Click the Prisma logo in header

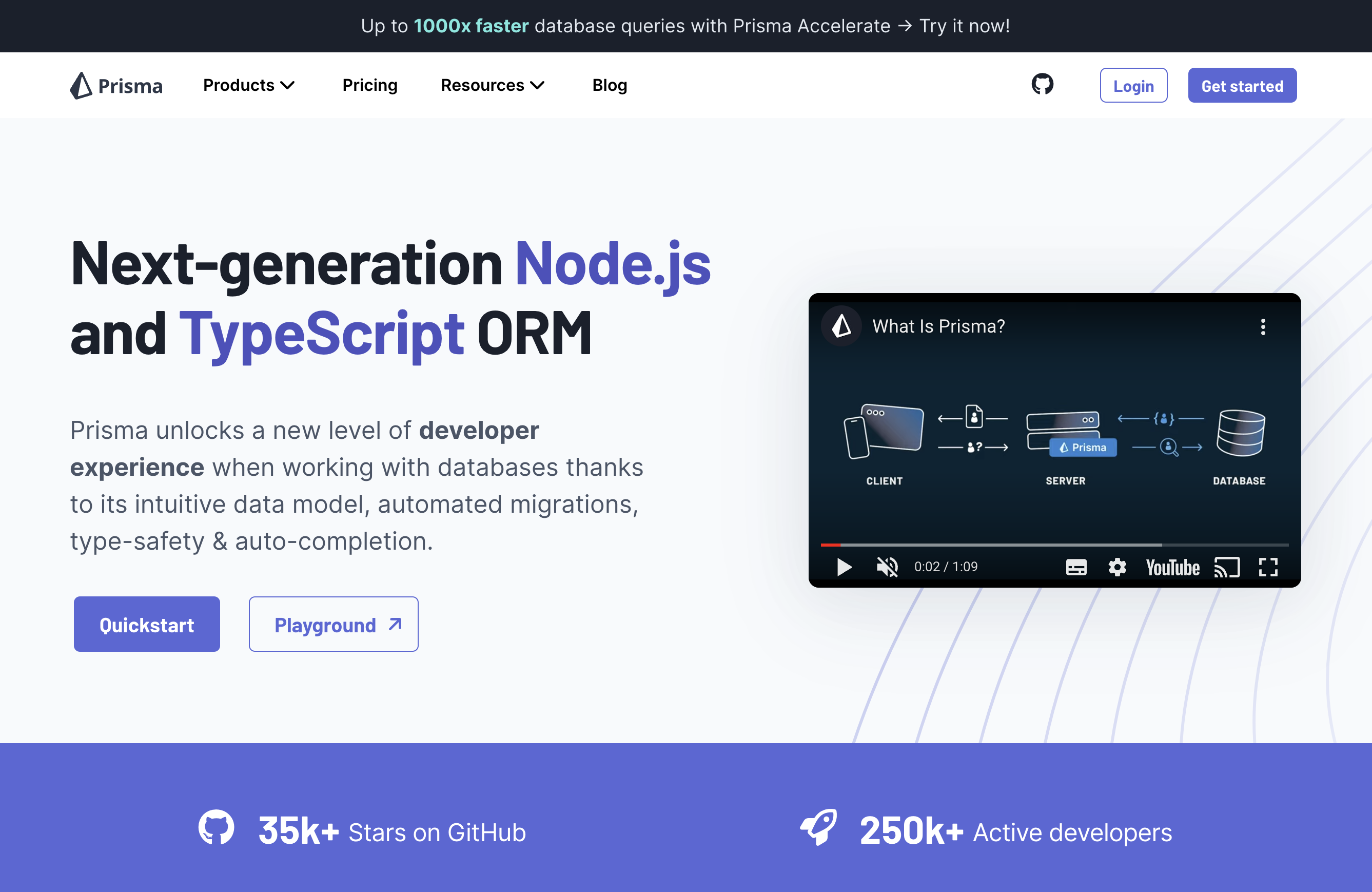pyautogui.click(x=116, y=85)
